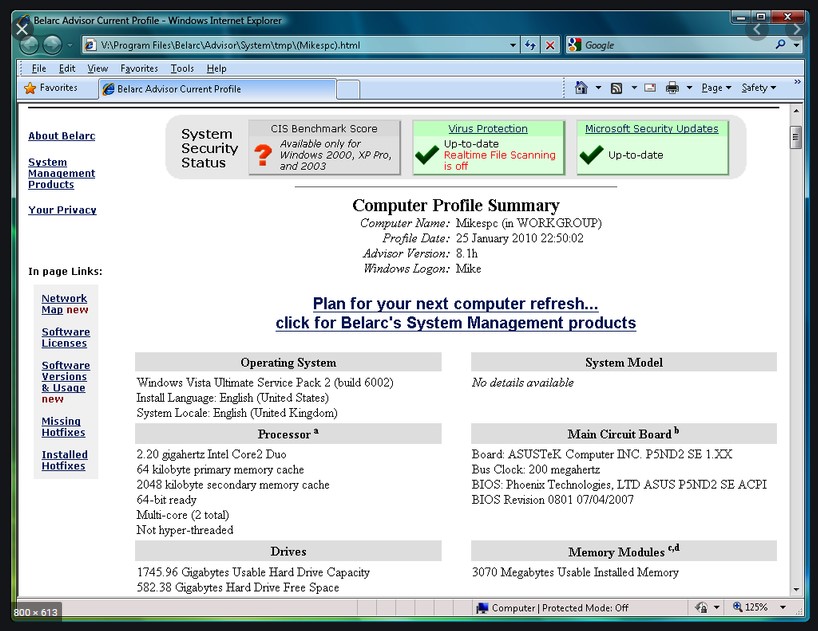Click the green checkmark under Virus Protection
Screen dimensions: 818x631
click(427, 155)
